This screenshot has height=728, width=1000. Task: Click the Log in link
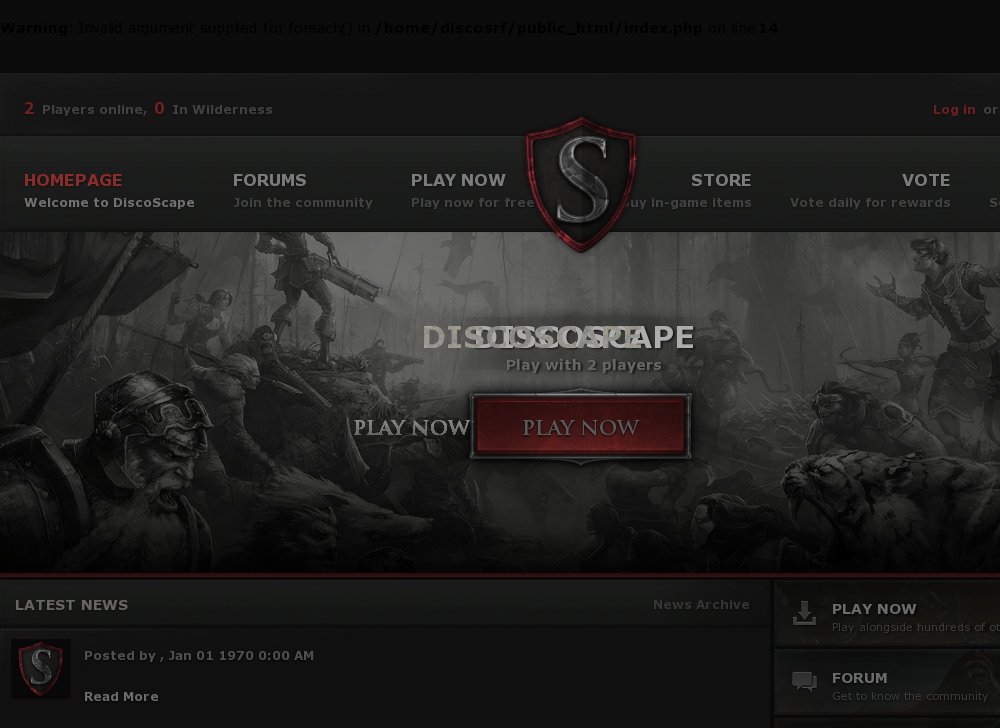pos(953,110)
